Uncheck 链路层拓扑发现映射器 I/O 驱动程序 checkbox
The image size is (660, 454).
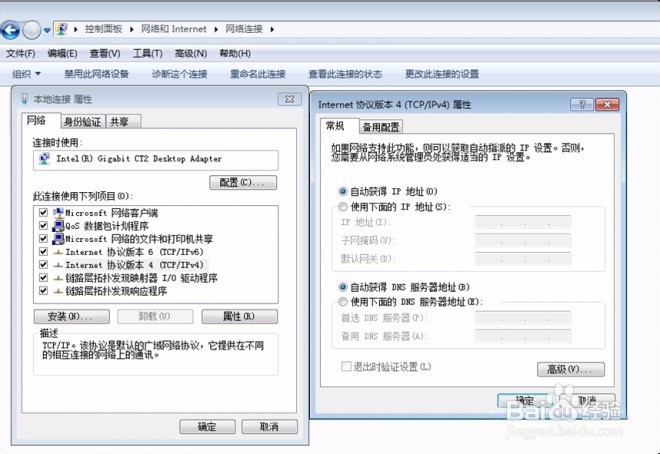click(43, 278)
